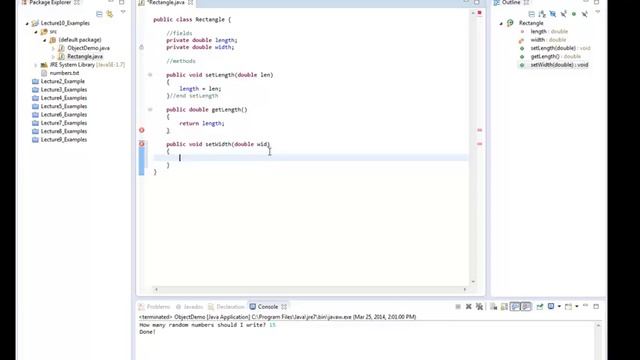Expand ObjectDemo.java node
The image size is (640, 360).
[53, 48]
